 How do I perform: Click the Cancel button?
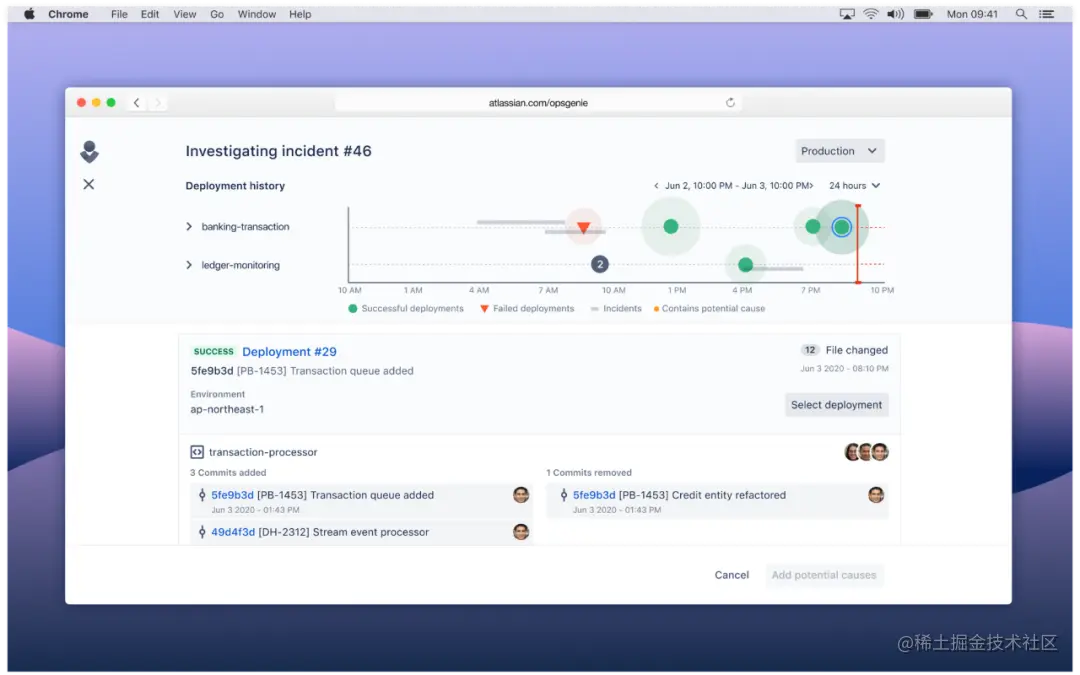pyautogui.click(x=731, y=575)
